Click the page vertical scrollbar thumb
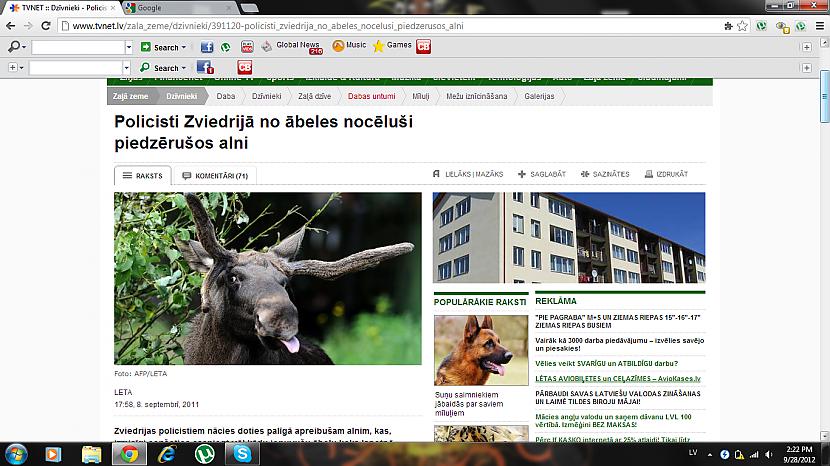This screenshot has height=466, width=830. point(824,96)
